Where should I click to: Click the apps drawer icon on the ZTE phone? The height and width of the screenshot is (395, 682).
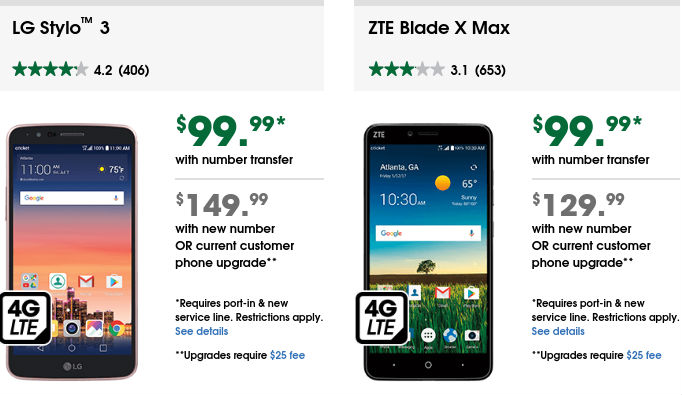point(428,335)
